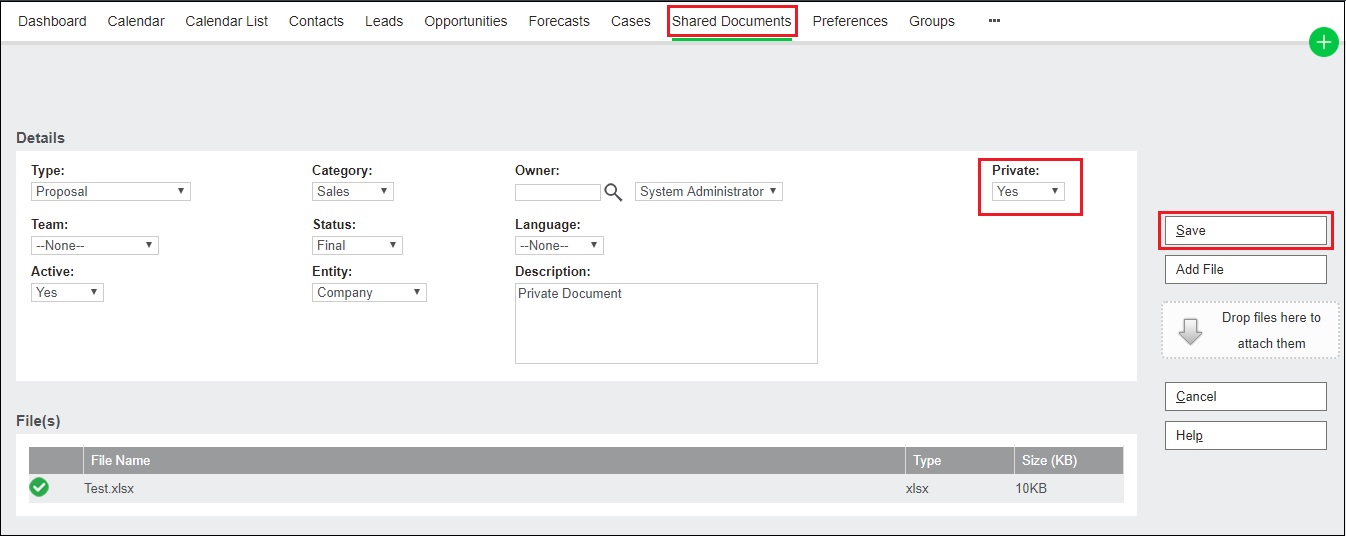Click the green checkmark beside Test.xlsx
1346x536 pixels.
[39, 487]
